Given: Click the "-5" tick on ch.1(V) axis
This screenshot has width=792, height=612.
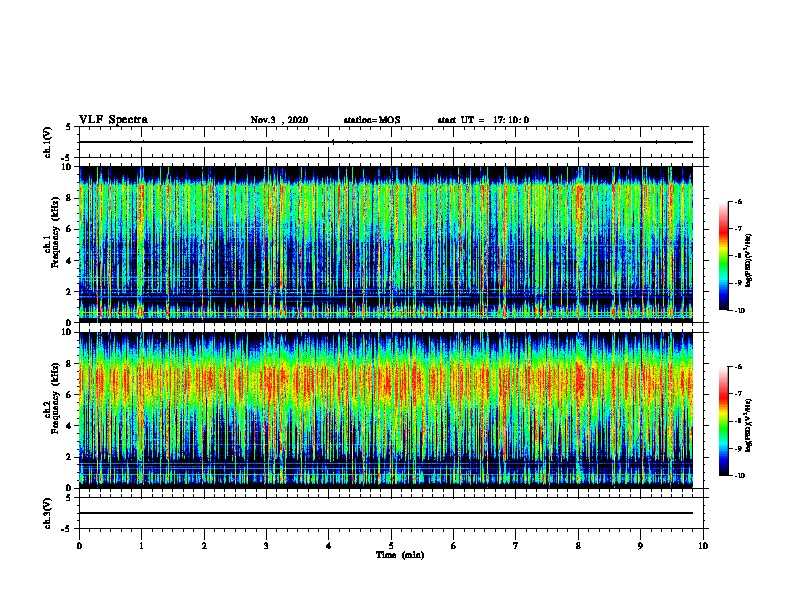Looking at the screenshot, I should (x=67, y=158).
